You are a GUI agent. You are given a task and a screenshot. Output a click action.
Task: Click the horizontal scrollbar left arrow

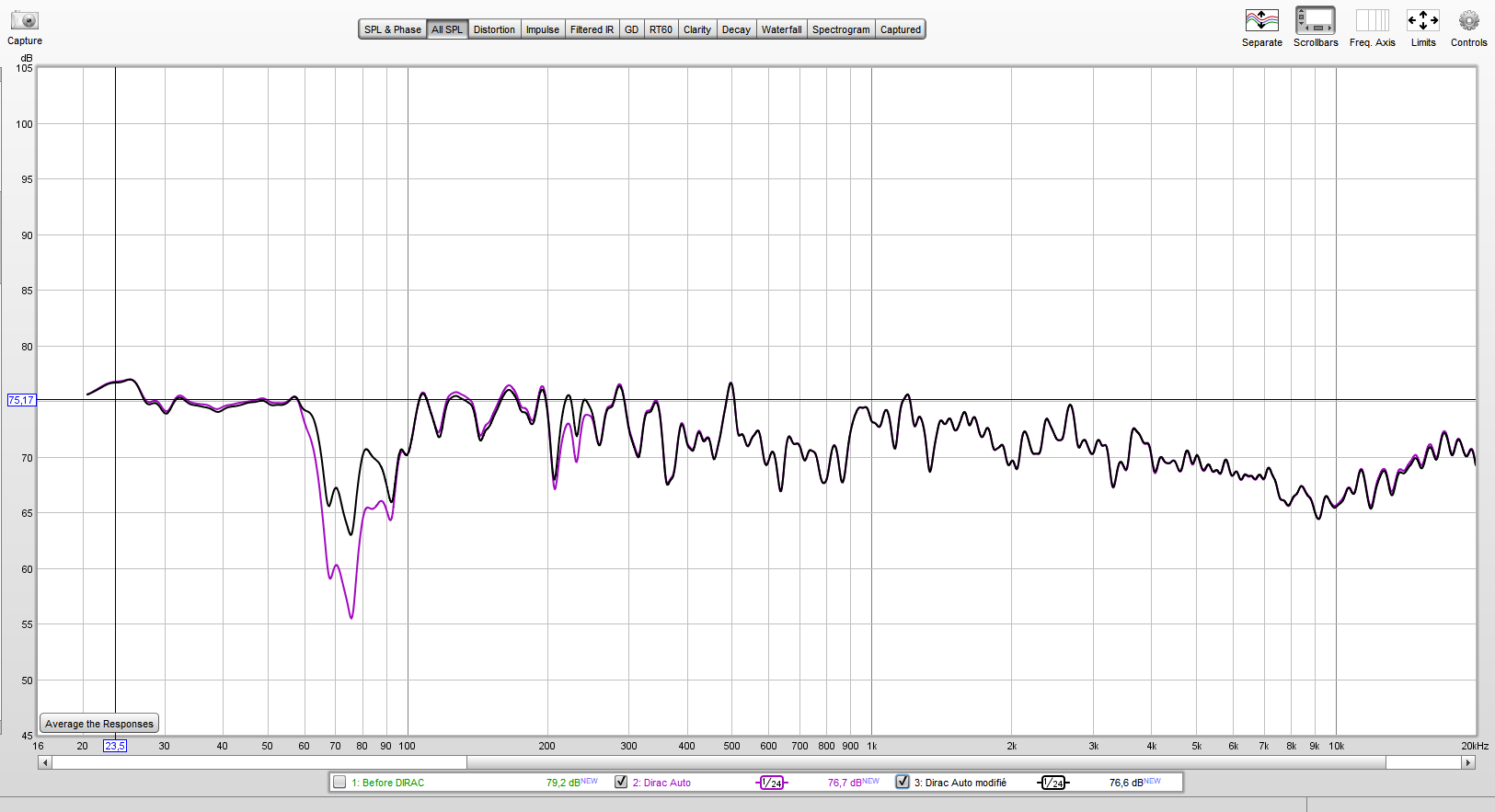(x=44, y=762)
